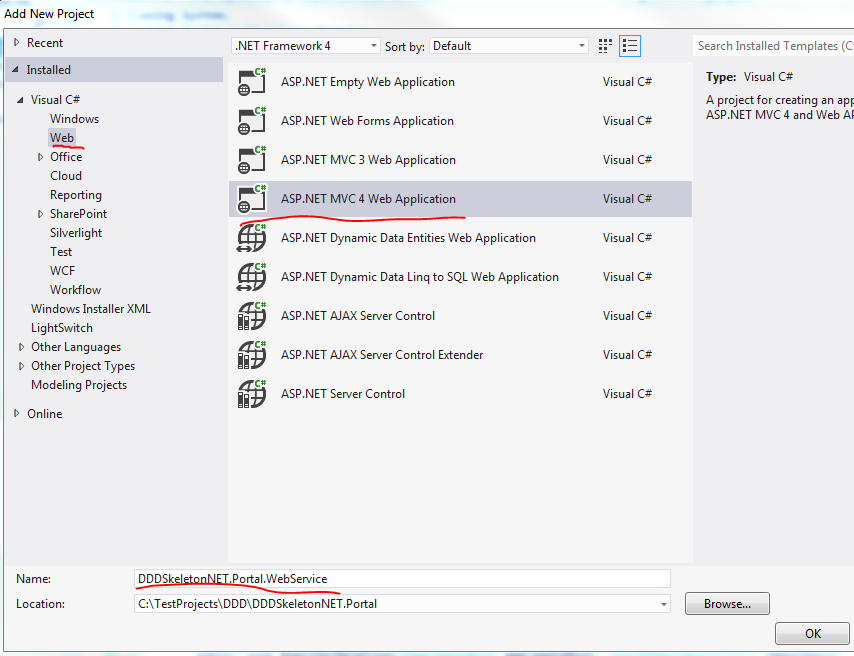Viewport: 854px width, 656px height.
Task: Choose the ASP.NET AJAX Server Control icon
Action: coord(252,316)
